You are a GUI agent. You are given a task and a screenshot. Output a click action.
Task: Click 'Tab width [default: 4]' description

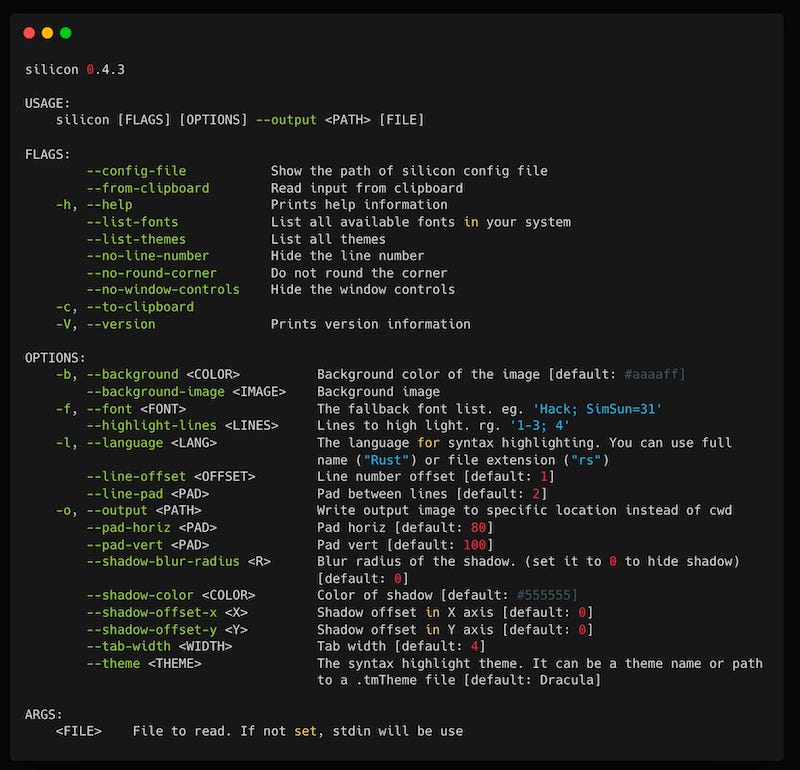coord(402,647)
